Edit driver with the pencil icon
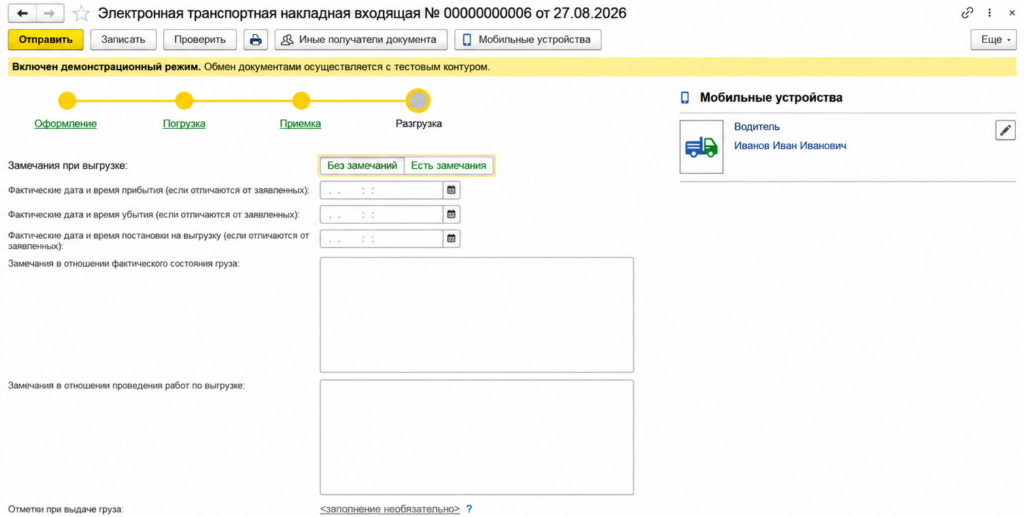 [1005, 130]
